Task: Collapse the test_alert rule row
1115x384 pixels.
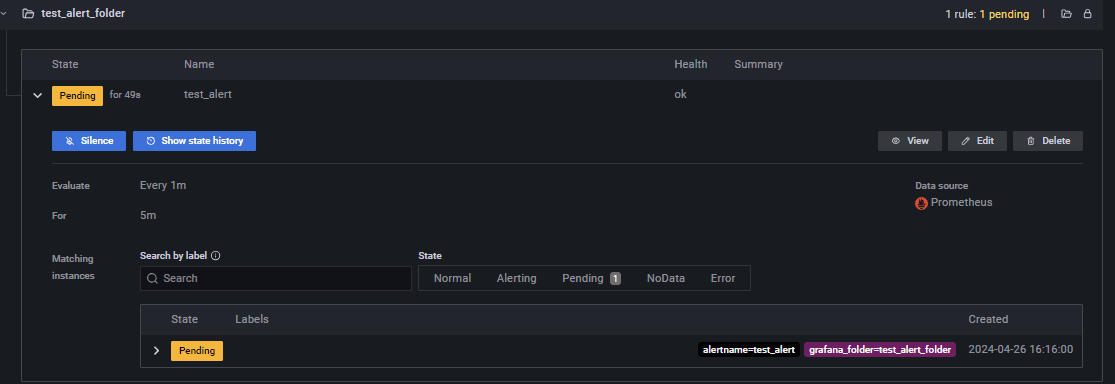Action: pos(38,95)
